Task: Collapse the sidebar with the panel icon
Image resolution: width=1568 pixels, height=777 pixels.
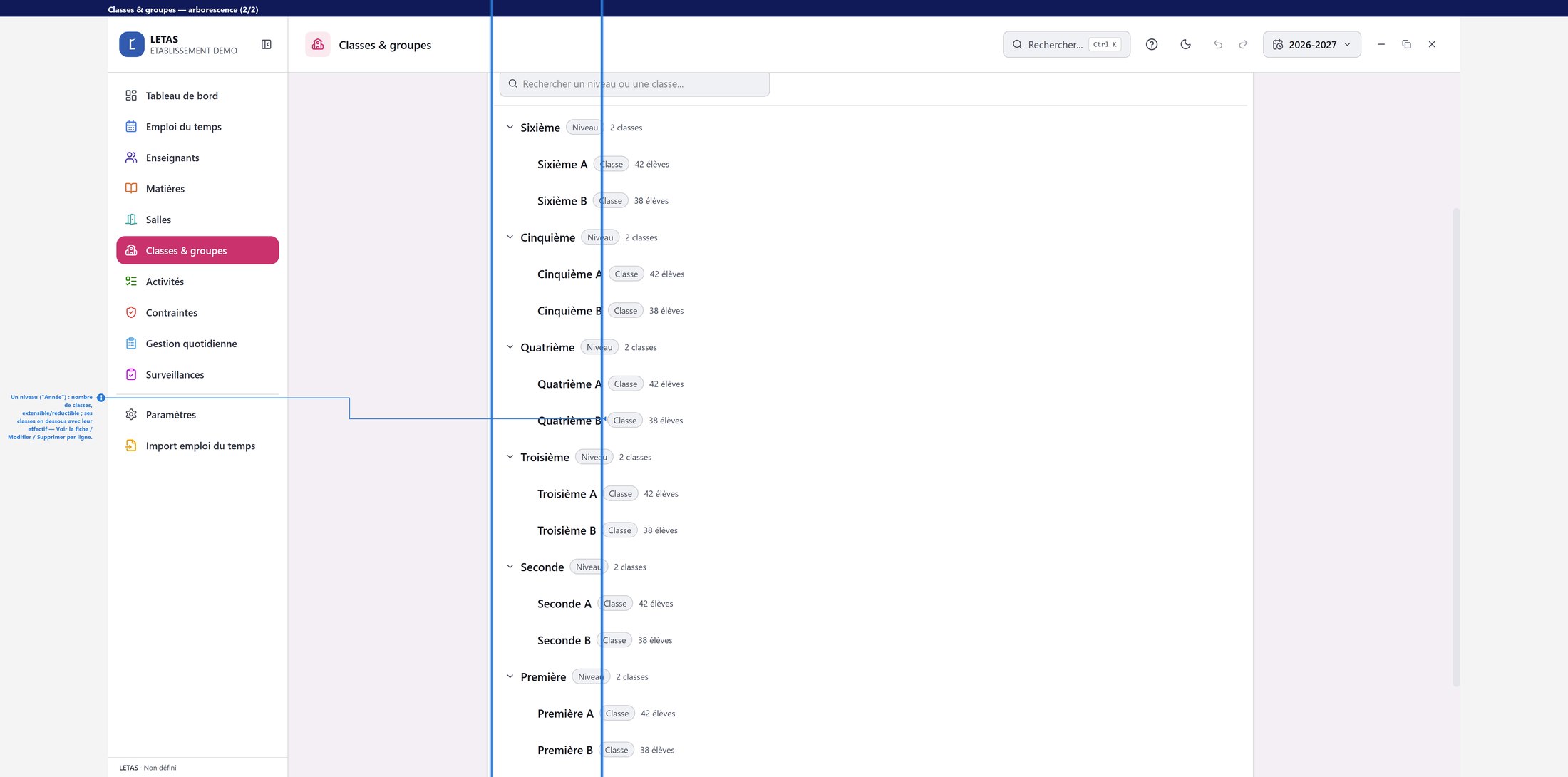Action: (x=267, y=44)
